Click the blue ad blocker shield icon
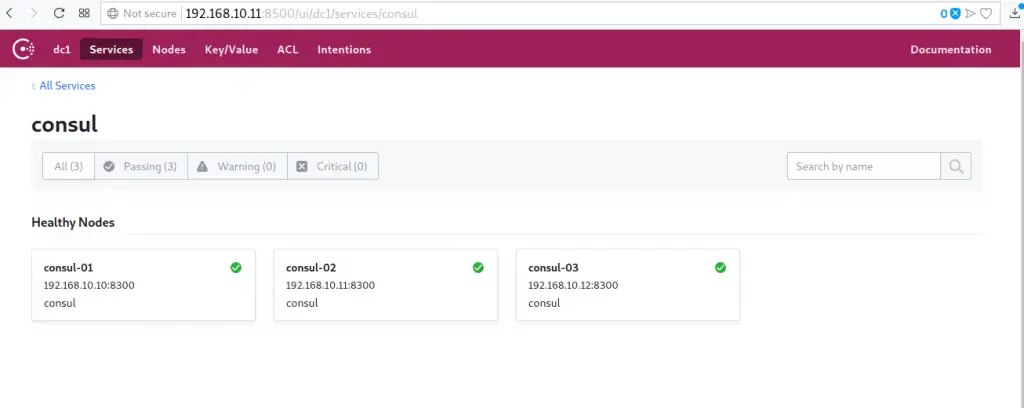This screenshot has height=408, width=1024. click(x=955, y=13)
